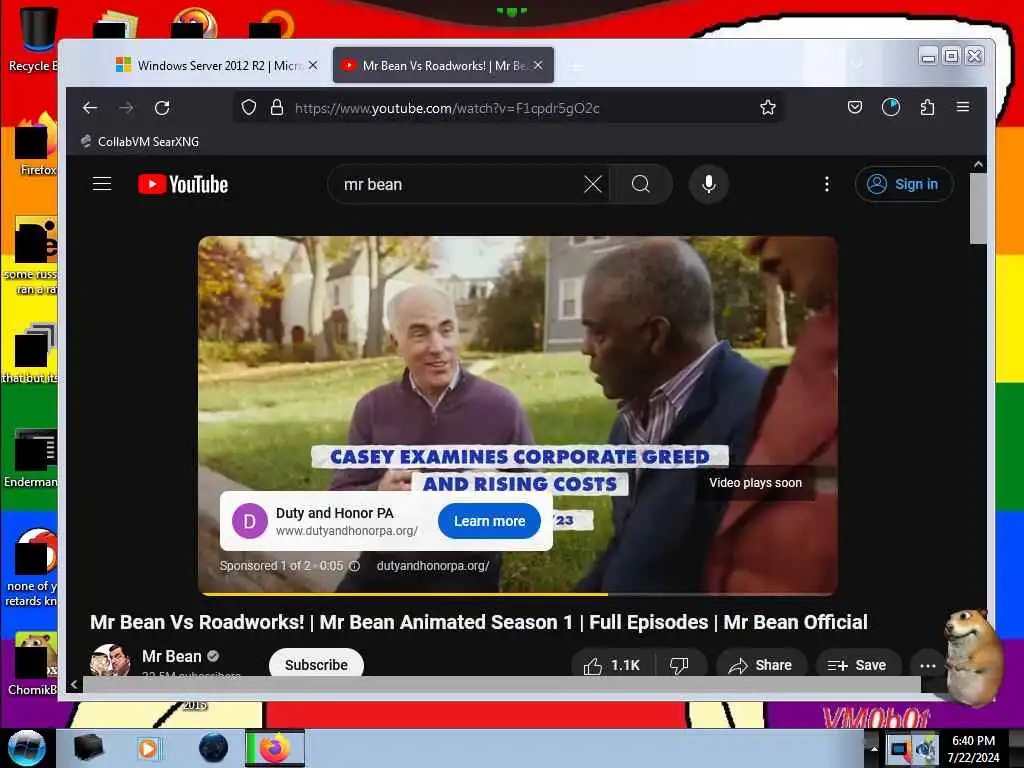
Task: Open the tracking protection shield icon
Action: pyautogui.click(x=249, y=107)
